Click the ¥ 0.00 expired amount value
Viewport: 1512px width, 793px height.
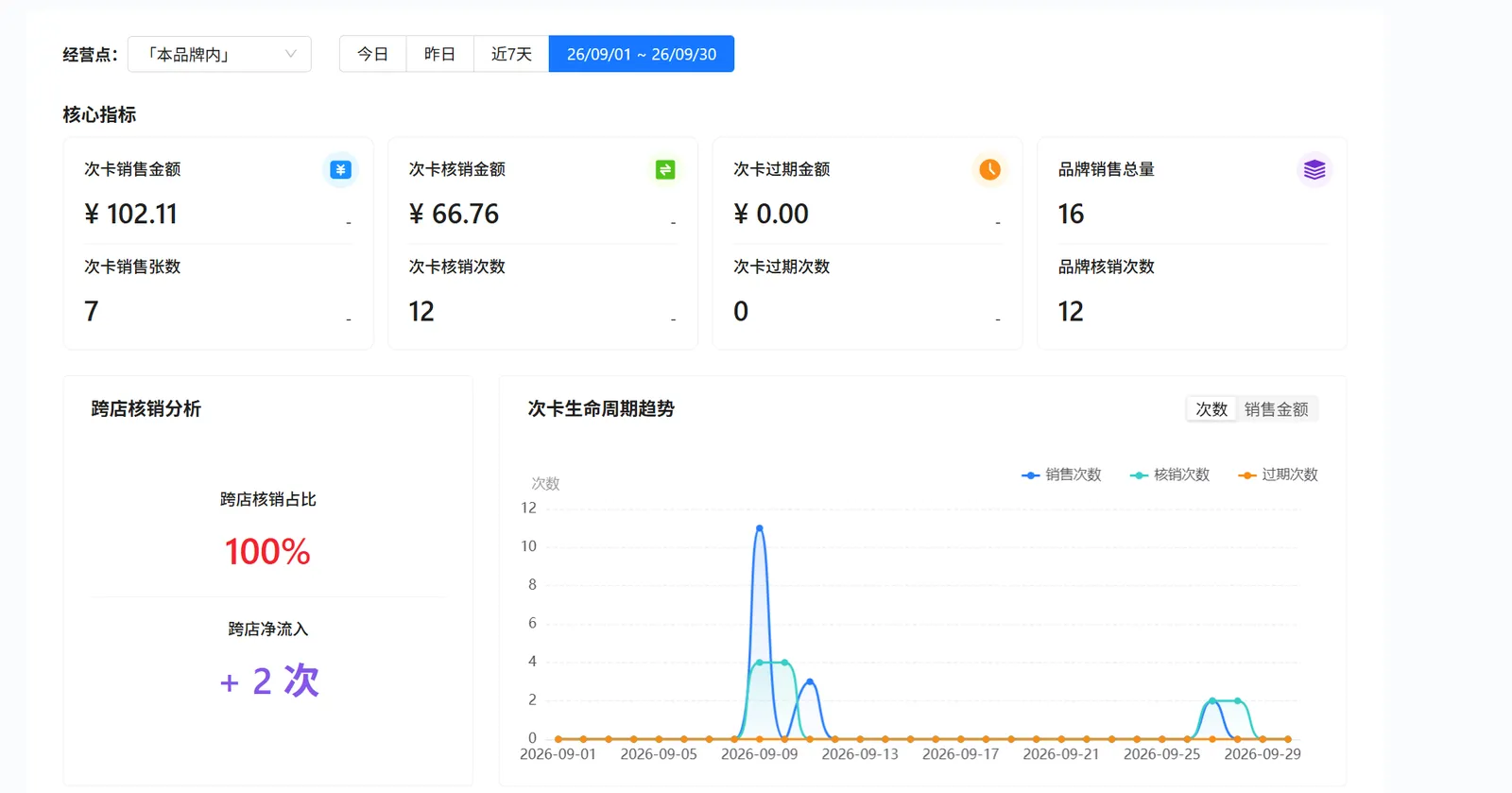click(x=771, y=215)
